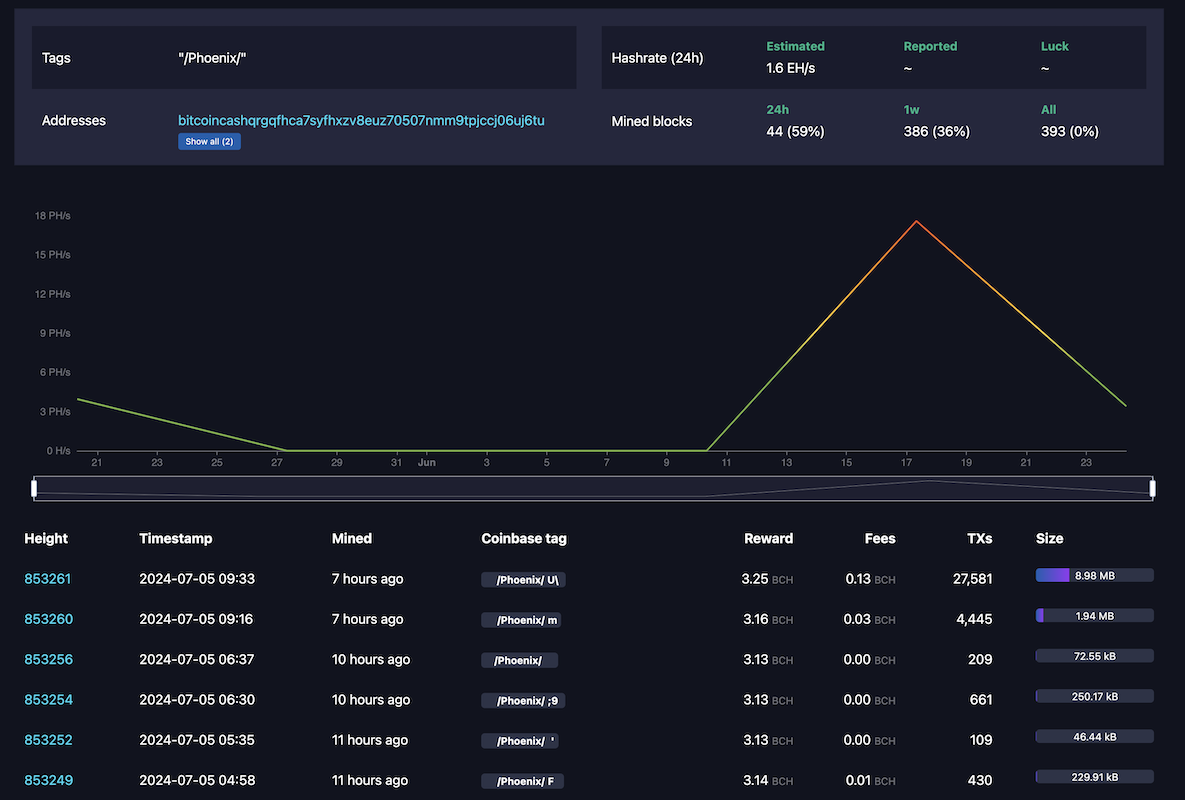Image resolution: width=1185 pixels, height=800 pixels.
Task: Click the Height column header
Action: pos(45,538)
